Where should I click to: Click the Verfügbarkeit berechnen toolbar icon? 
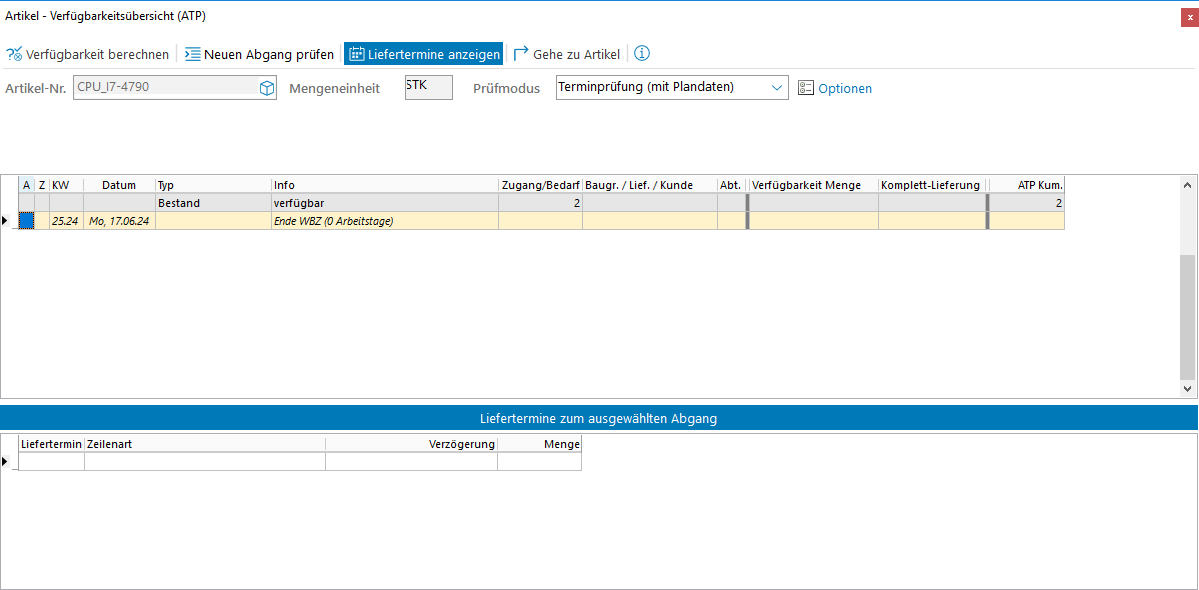click(15, 54)
